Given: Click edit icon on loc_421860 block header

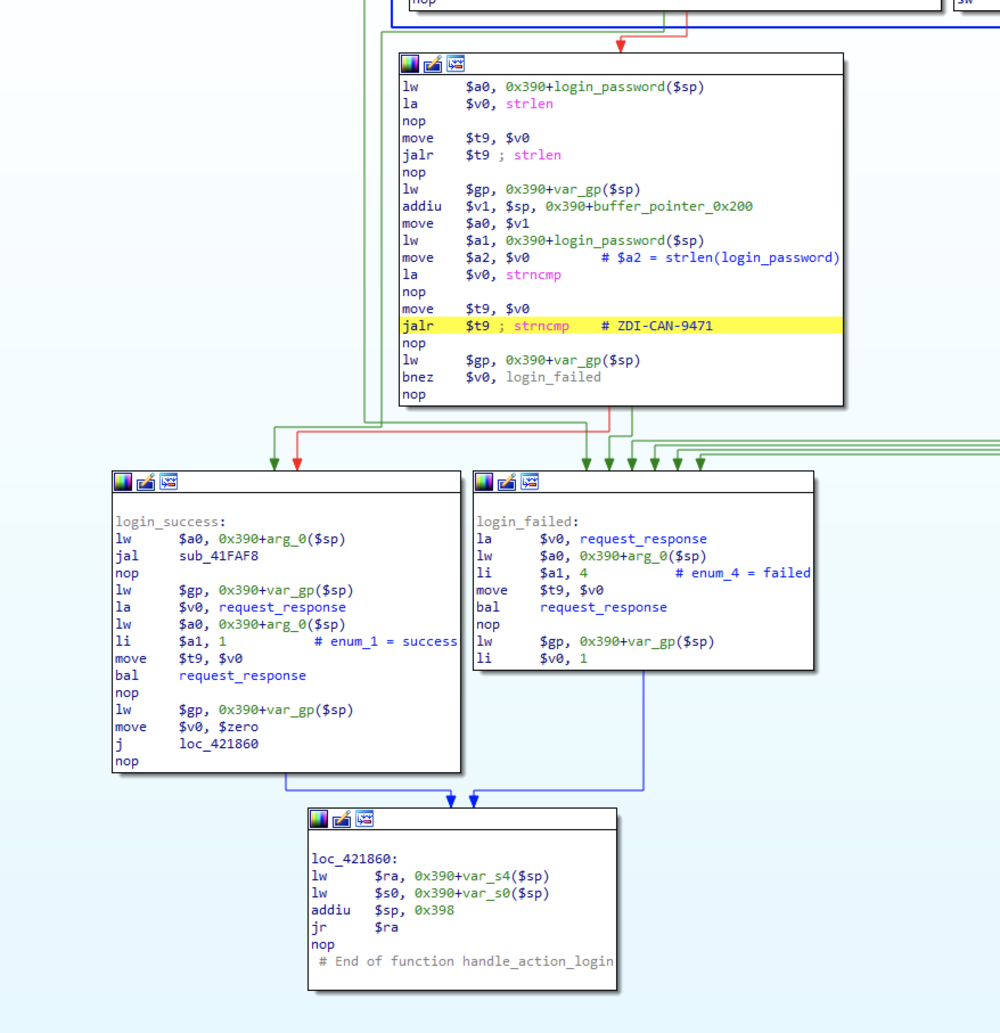Looking at the screenshot, I should [342, 819].
